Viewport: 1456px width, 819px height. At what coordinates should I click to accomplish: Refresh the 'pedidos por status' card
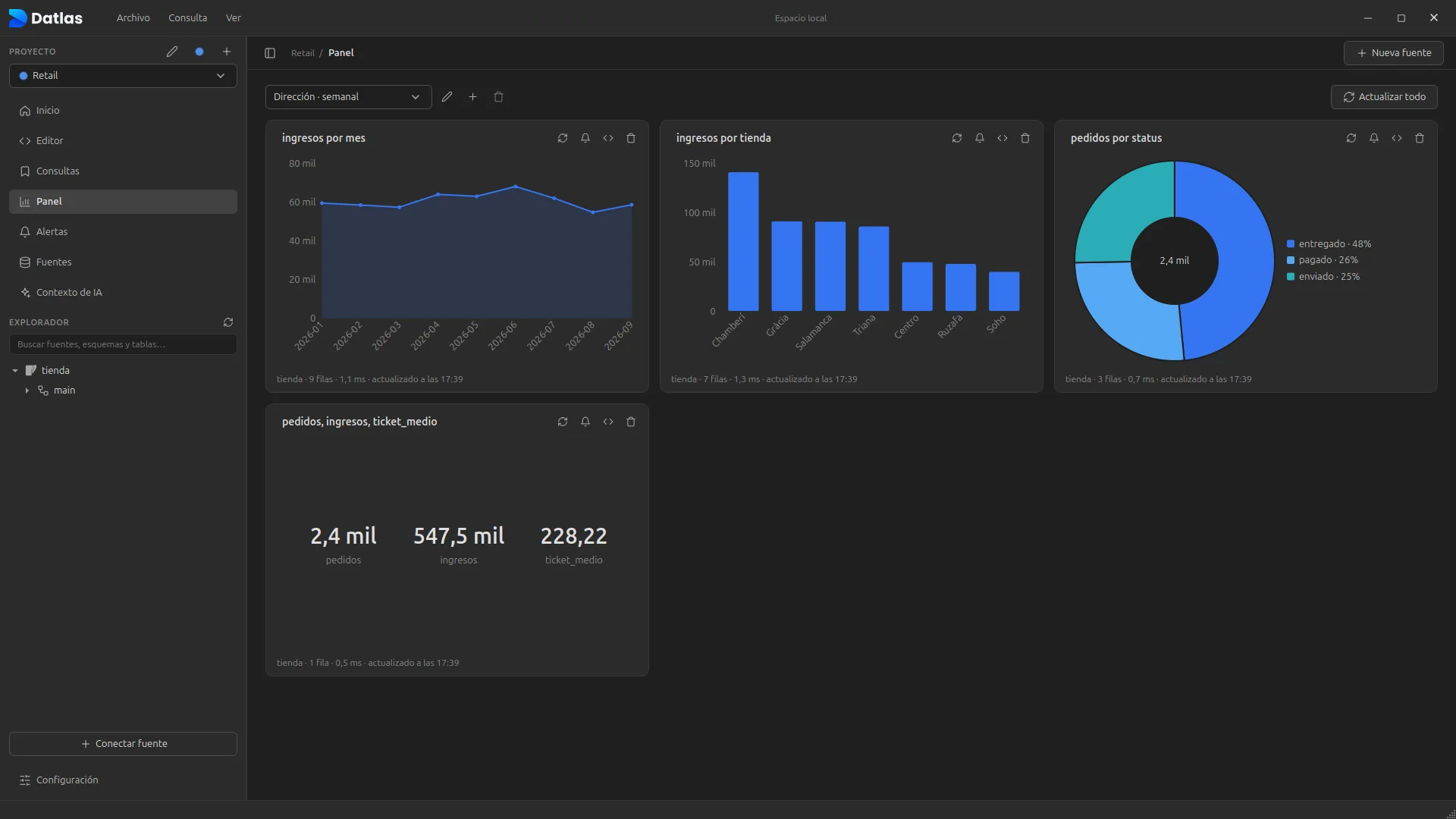pos(1351,138)
